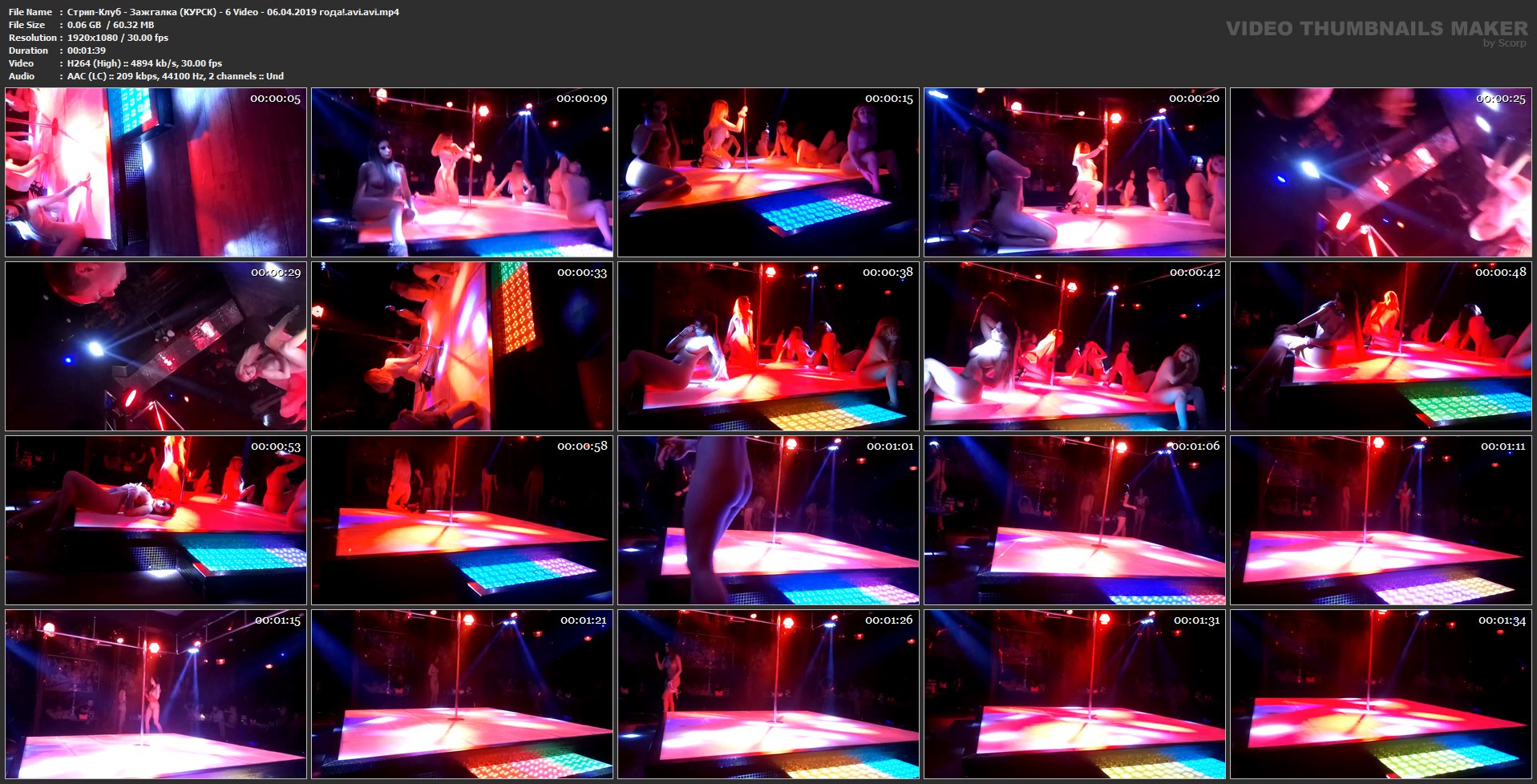The image size is (1537, 784).
Task: Select the file name ending .avi.avi.mp4
Action: pos(233,12)
